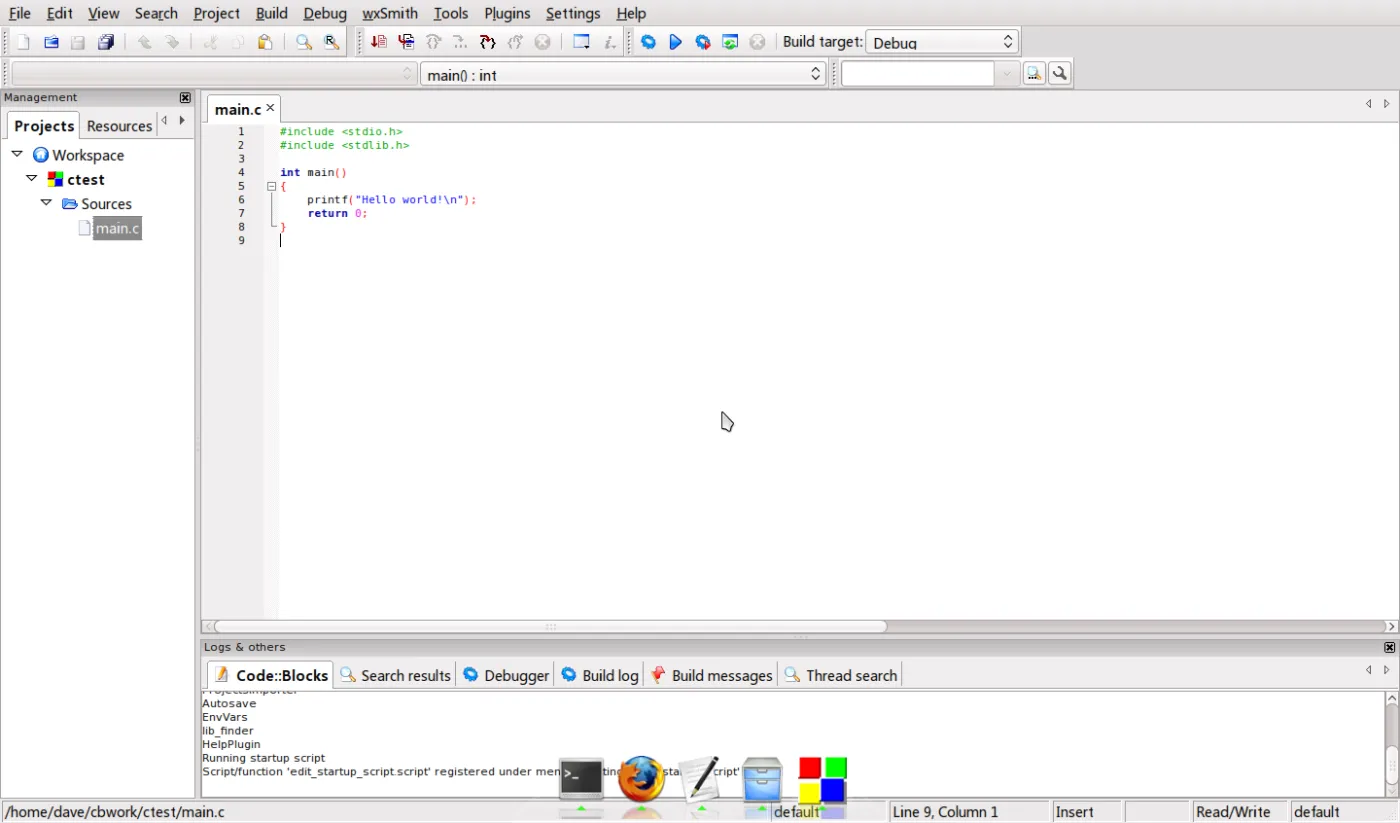
Task: Launch Firefox from the dock
Action: tap(641, 779)
